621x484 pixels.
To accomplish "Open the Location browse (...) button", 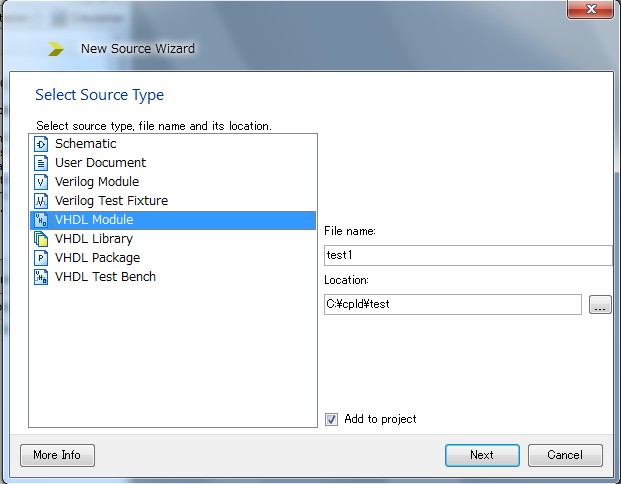I will (x=600, y=305).
